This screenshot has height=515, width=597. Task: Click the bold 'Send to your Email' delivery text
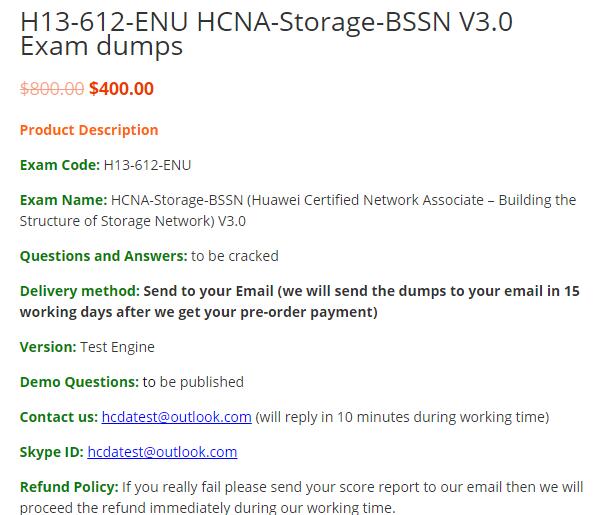click(209, 291)
